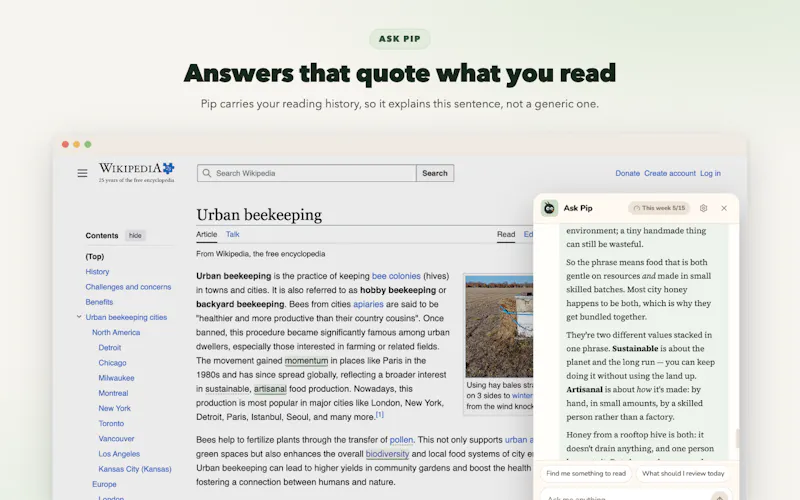Click the ASK PIP badge
800x500 pixels.
(x=400, y=39)
